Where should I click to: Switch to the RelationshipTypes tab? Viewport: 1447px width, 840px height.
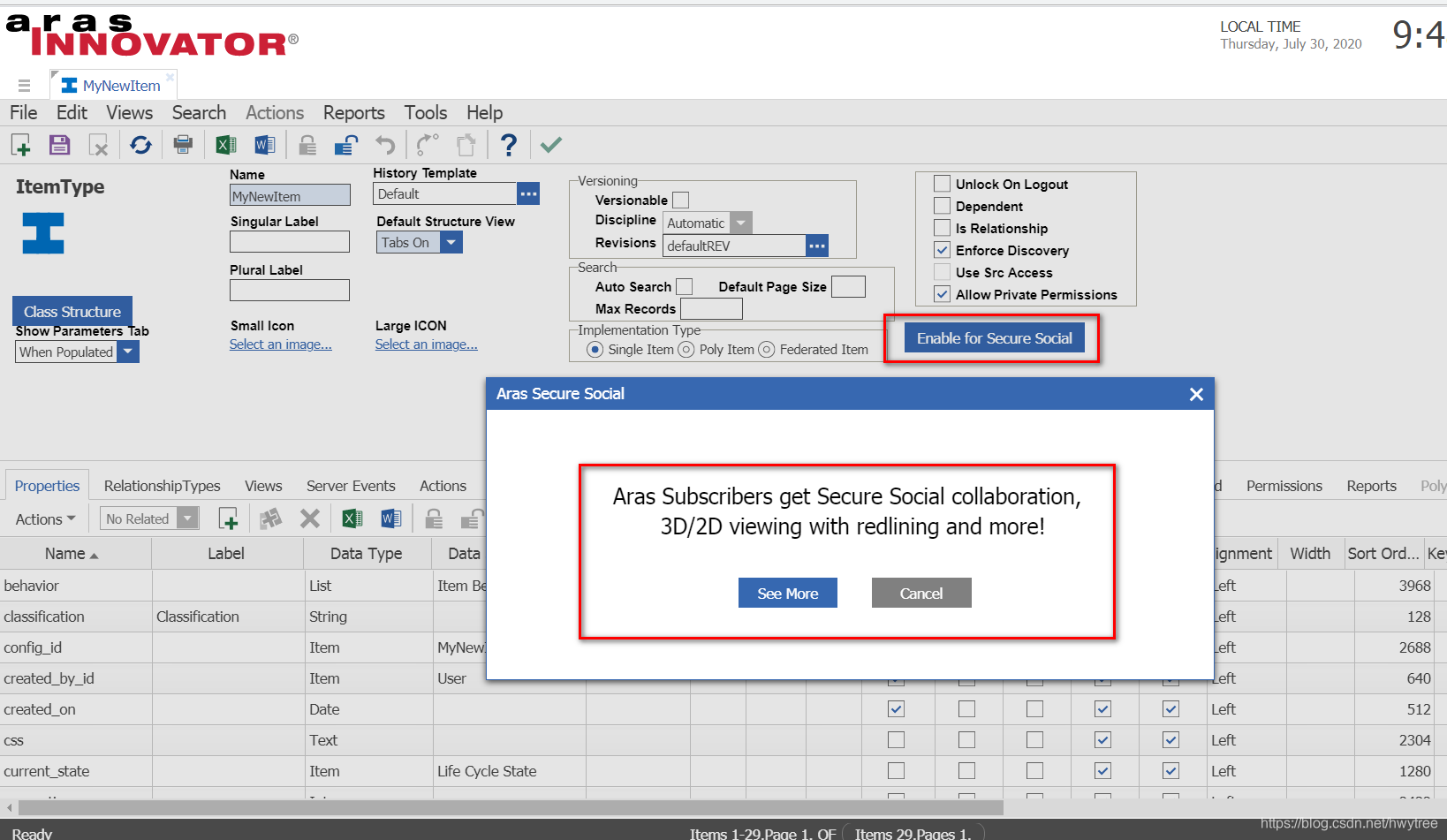coord(162,486)
